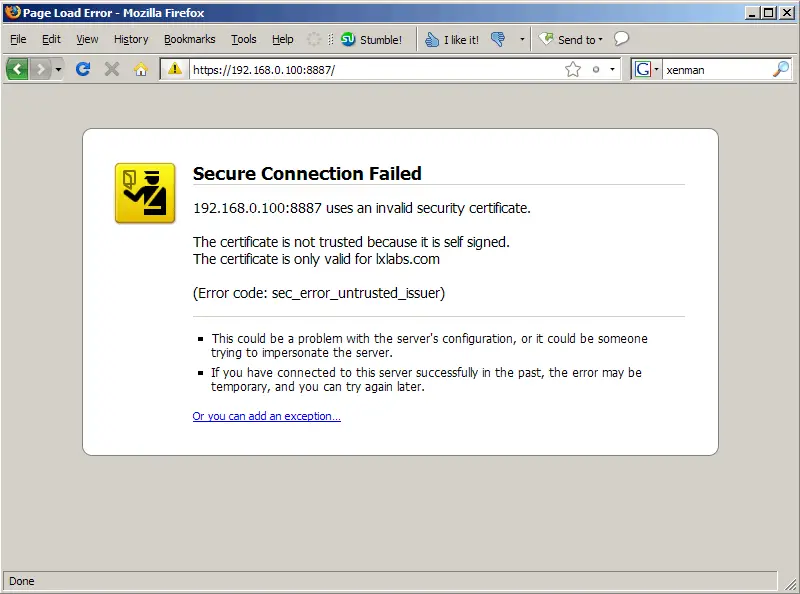Open the speech bubble reviews icon
800x594 pixels.
(621, 39)
